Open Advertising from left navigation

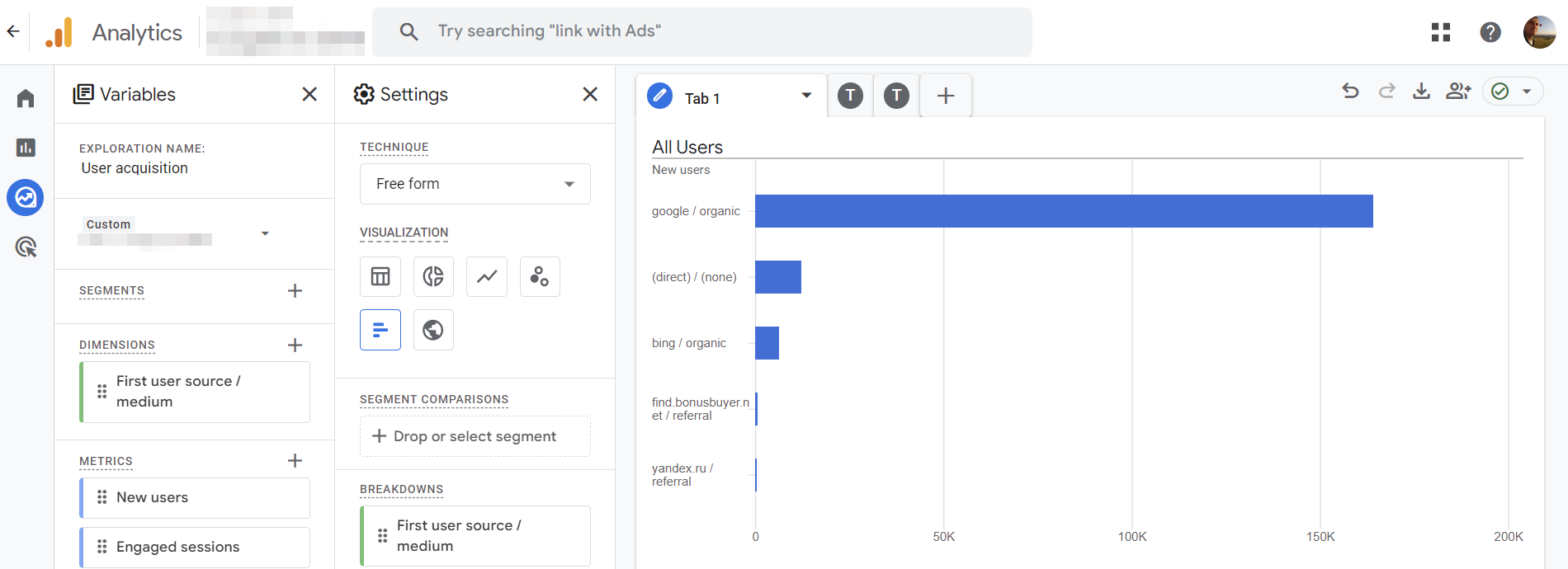[26, 247]
